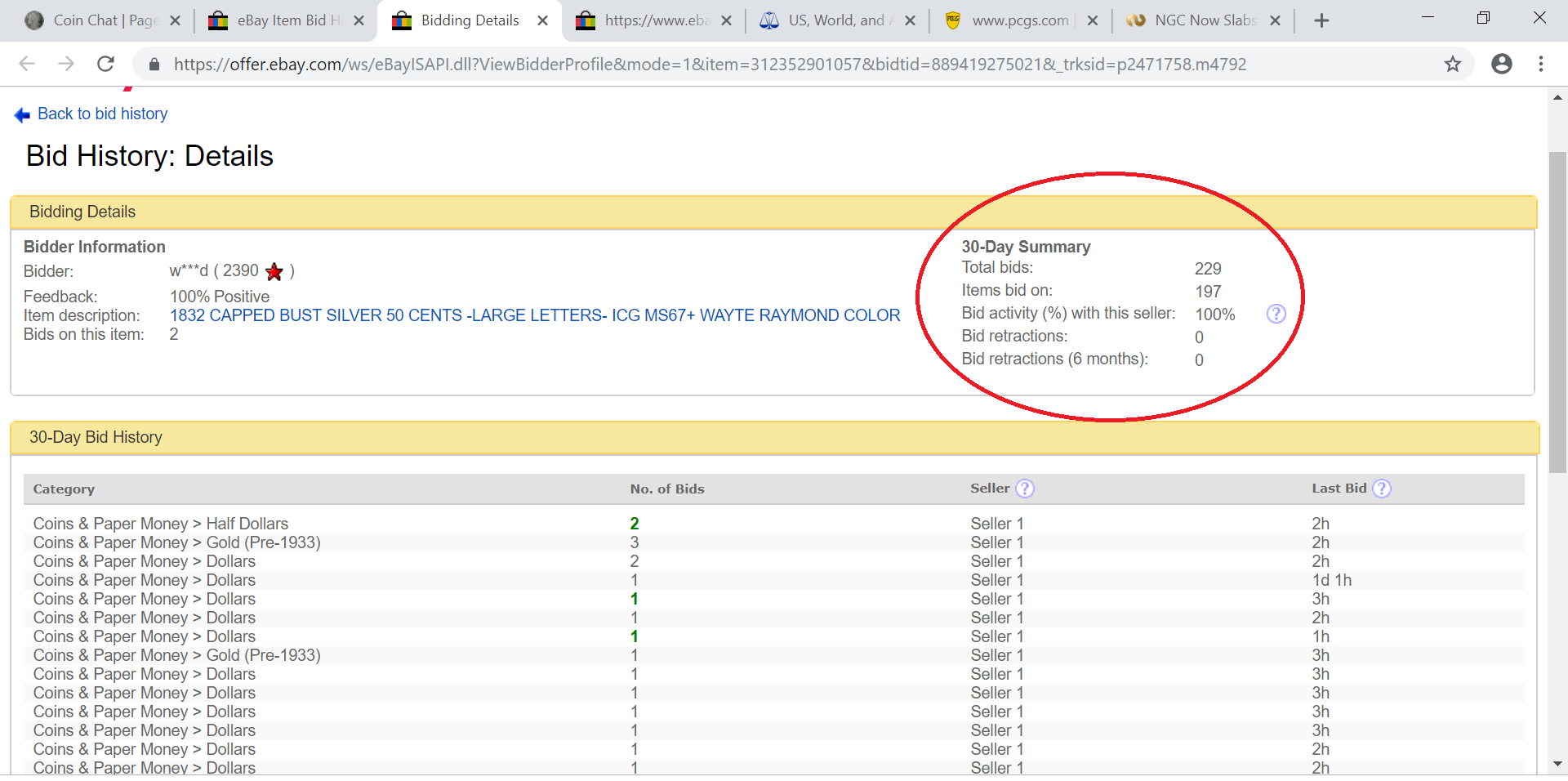The width and height of the screenshot is (1568, 781).
Task: Click the red feedback star icon
Action: coord(274,271)
